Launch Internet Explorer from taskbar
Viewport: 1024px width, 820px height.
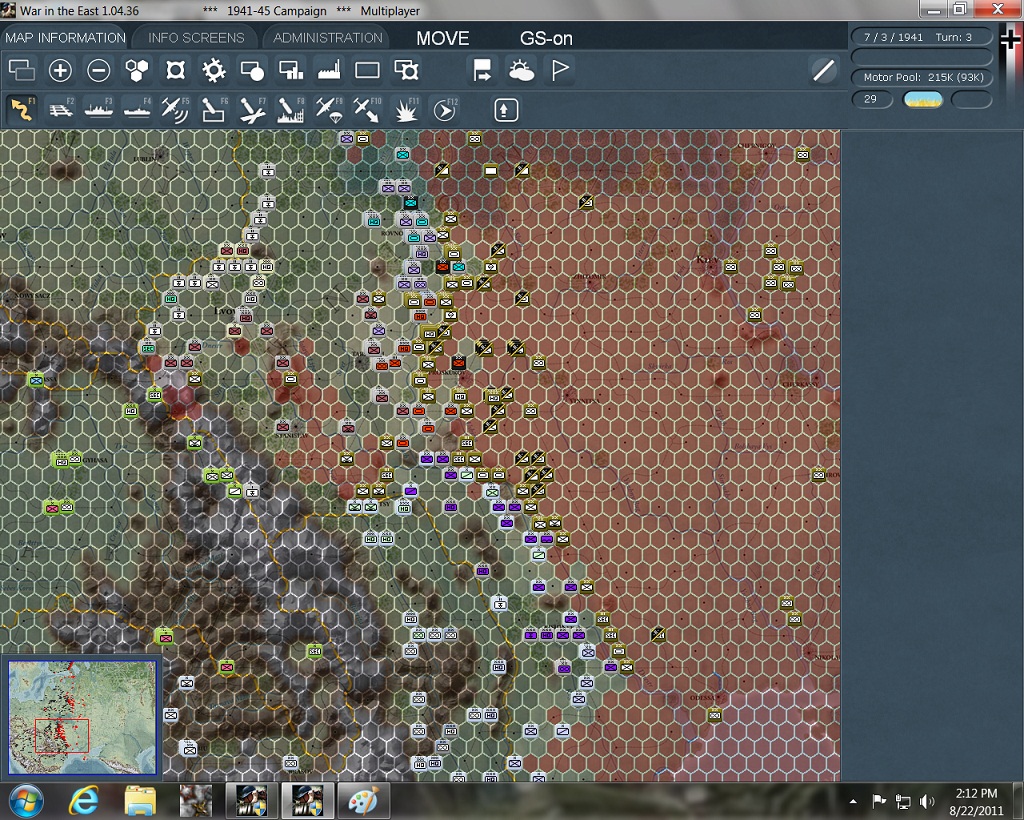tap(84, 800)
